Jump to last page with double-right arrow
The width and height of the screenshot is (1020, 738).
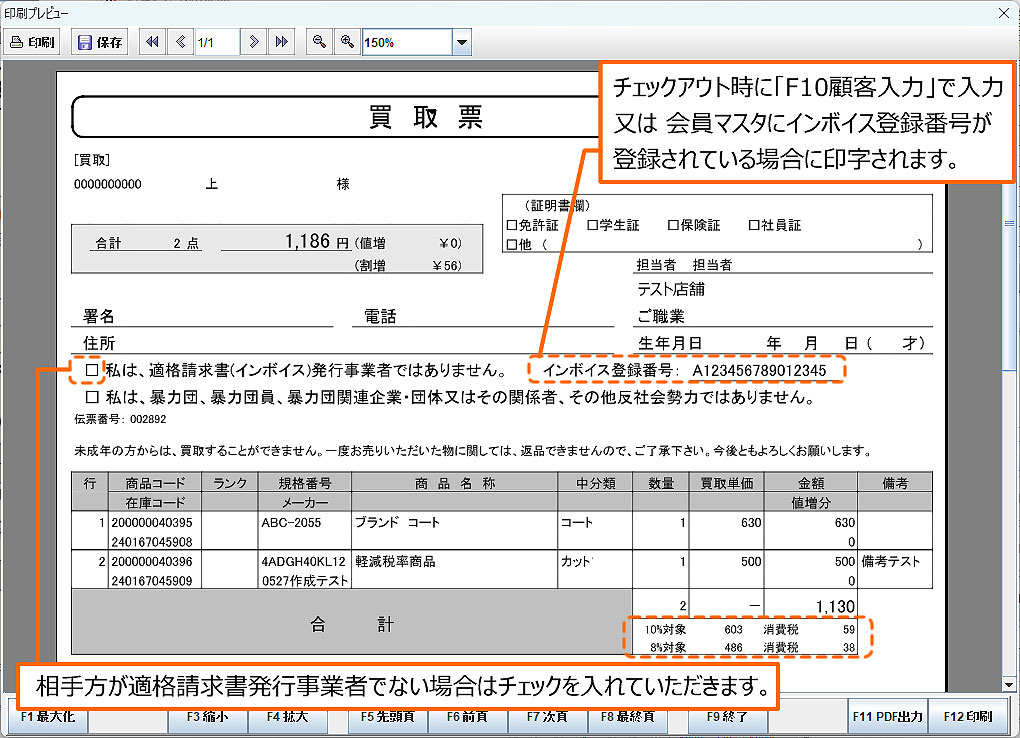282,42
